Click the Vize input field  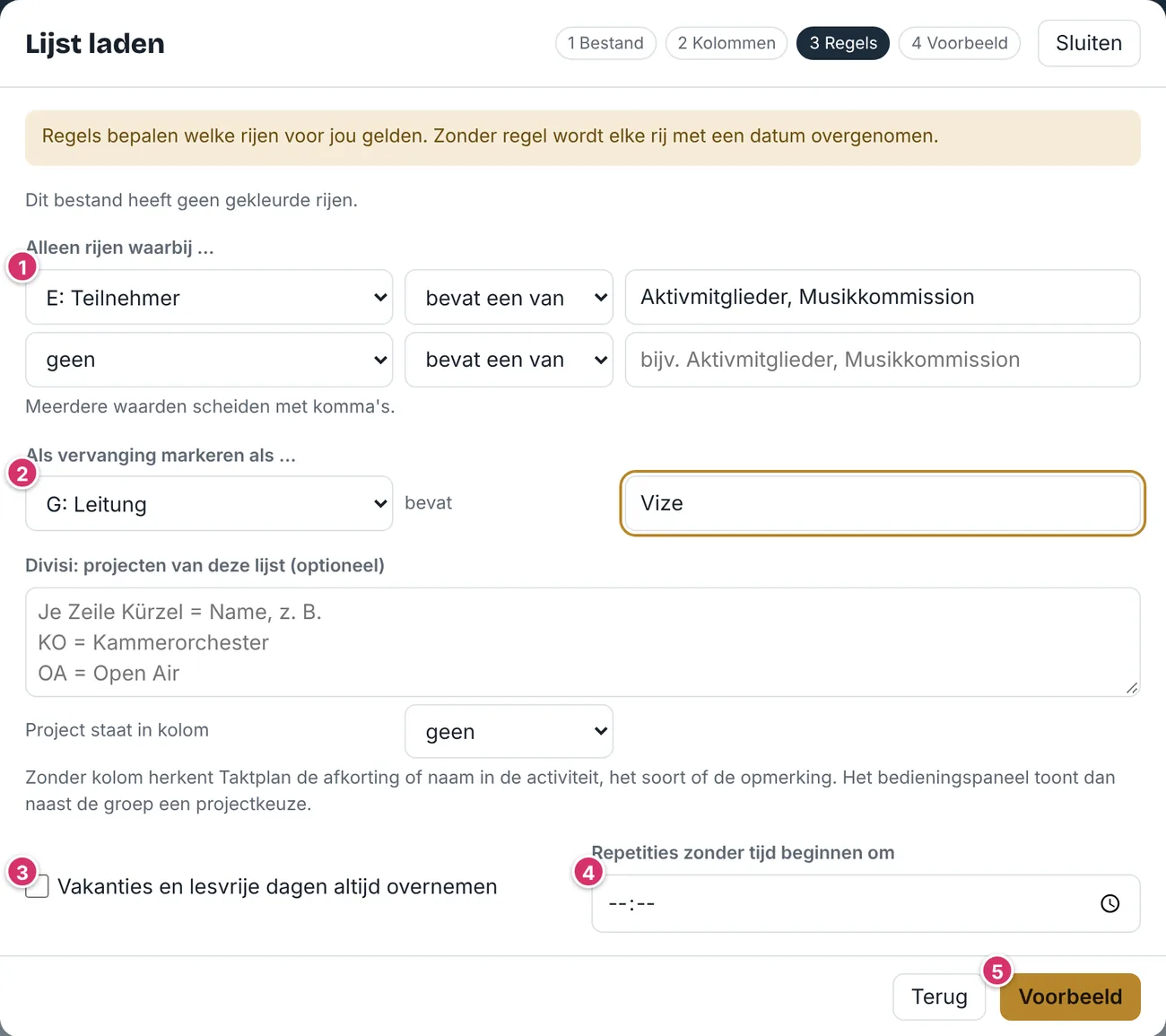tap(883, 503)
